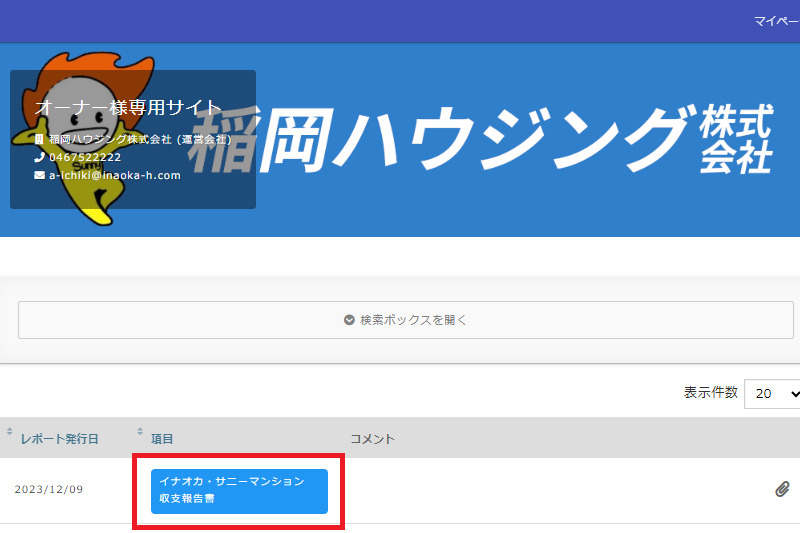Click the paperclip attachment icon in the 2023/12/09 row
Viewport: 800px width, 533px height.
(x=782, y=489)
